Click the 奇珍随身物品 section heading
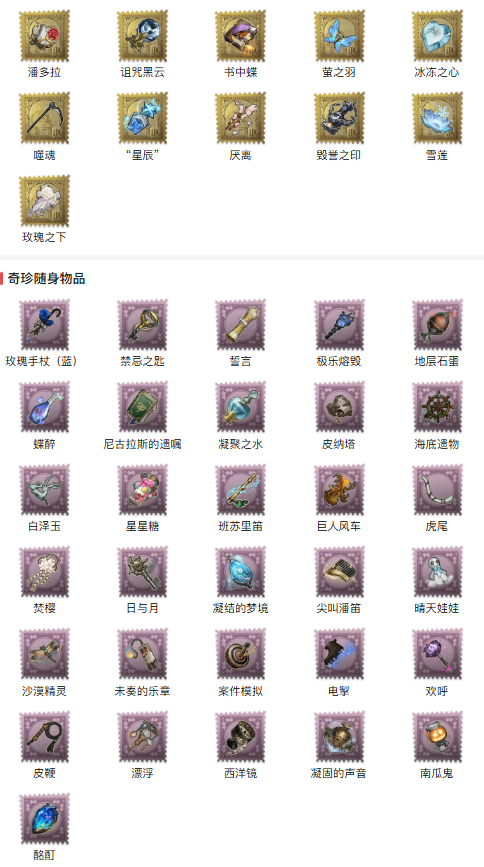 (46, 279)
